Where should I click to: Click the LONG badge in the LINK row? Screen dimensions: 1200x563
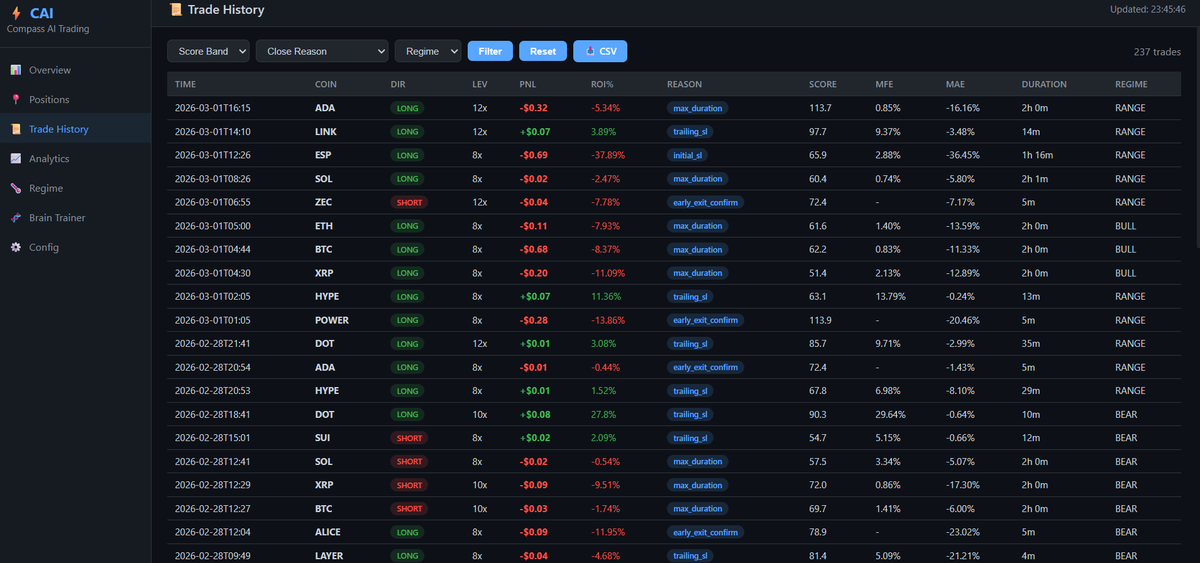407,131
